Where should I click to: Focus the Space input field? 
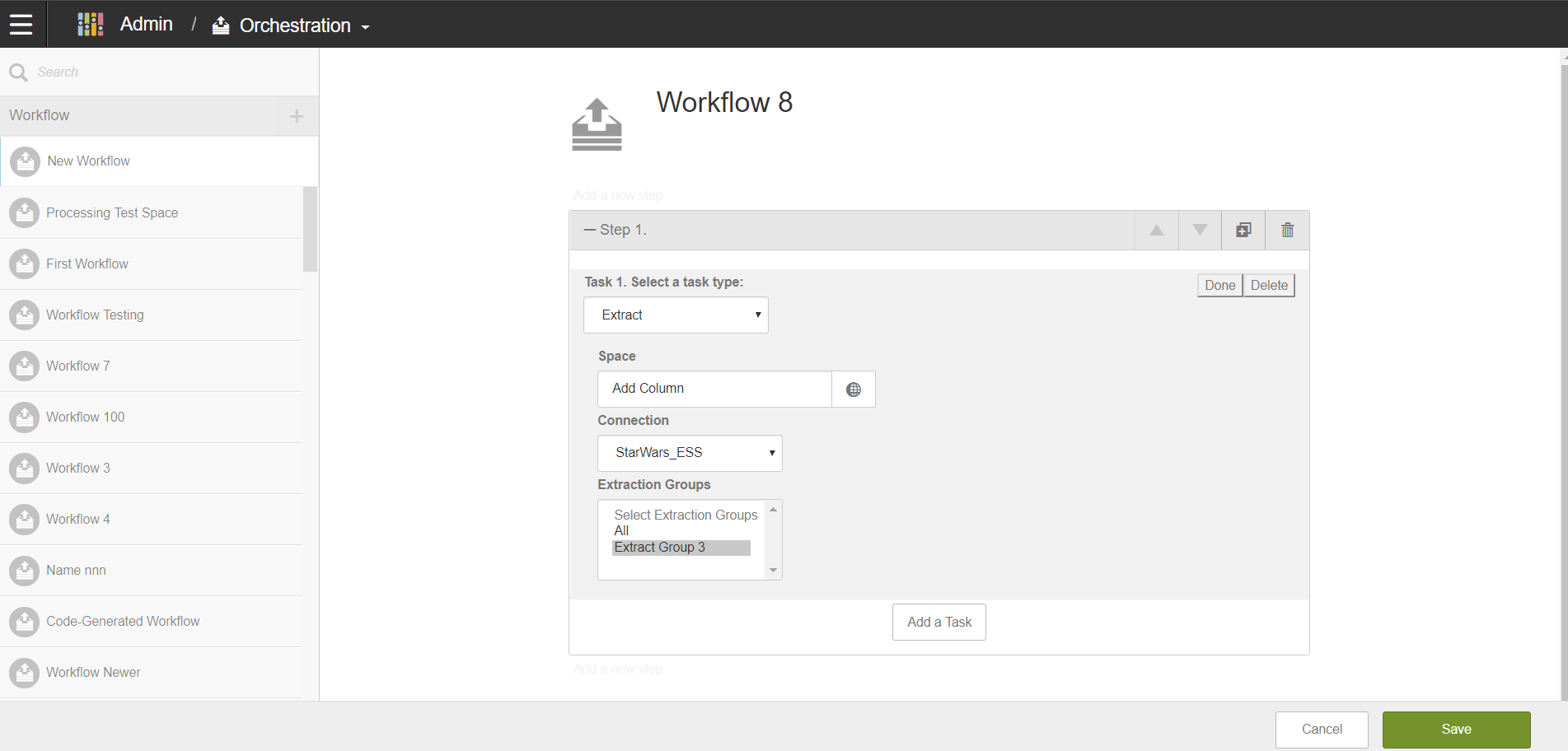(714, 389)
